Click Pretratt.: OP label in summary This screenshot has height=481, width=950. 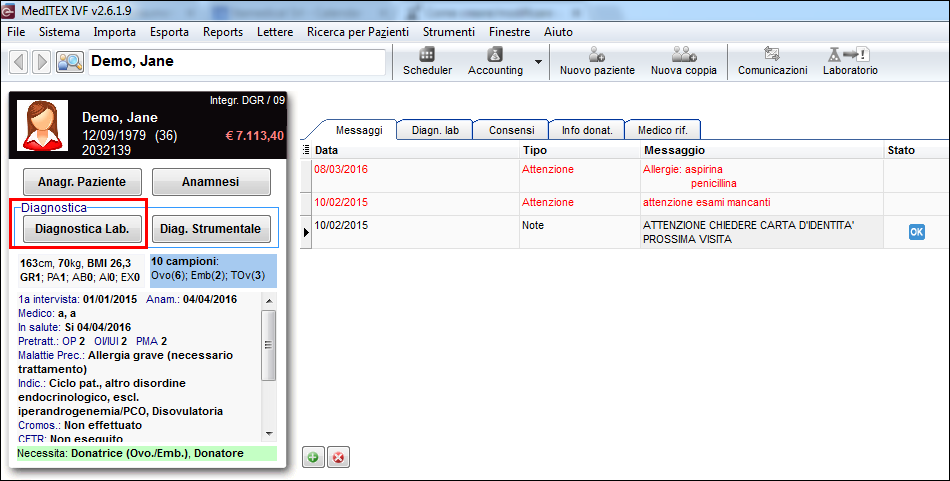coord(47,341)
